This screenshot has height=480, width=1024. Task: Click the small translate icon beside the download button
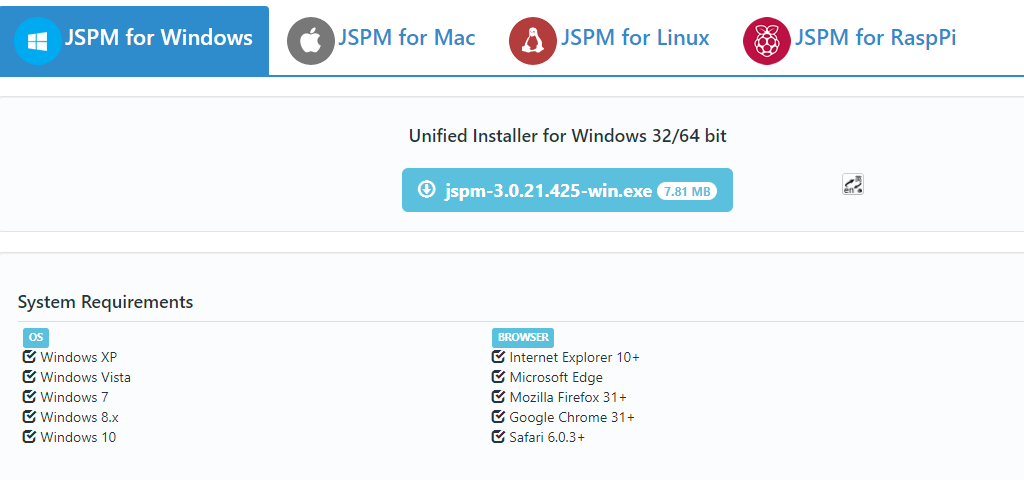[853, 184]
